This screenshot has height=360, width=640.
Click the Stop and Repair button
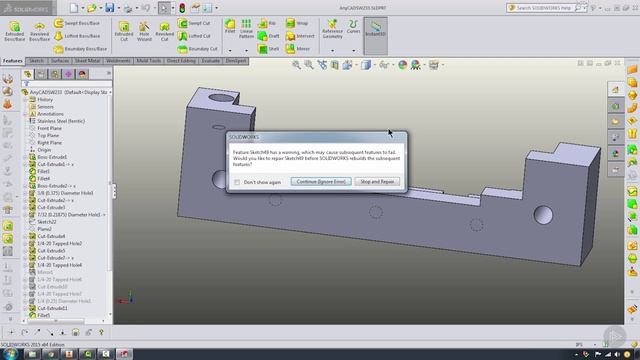377,182
